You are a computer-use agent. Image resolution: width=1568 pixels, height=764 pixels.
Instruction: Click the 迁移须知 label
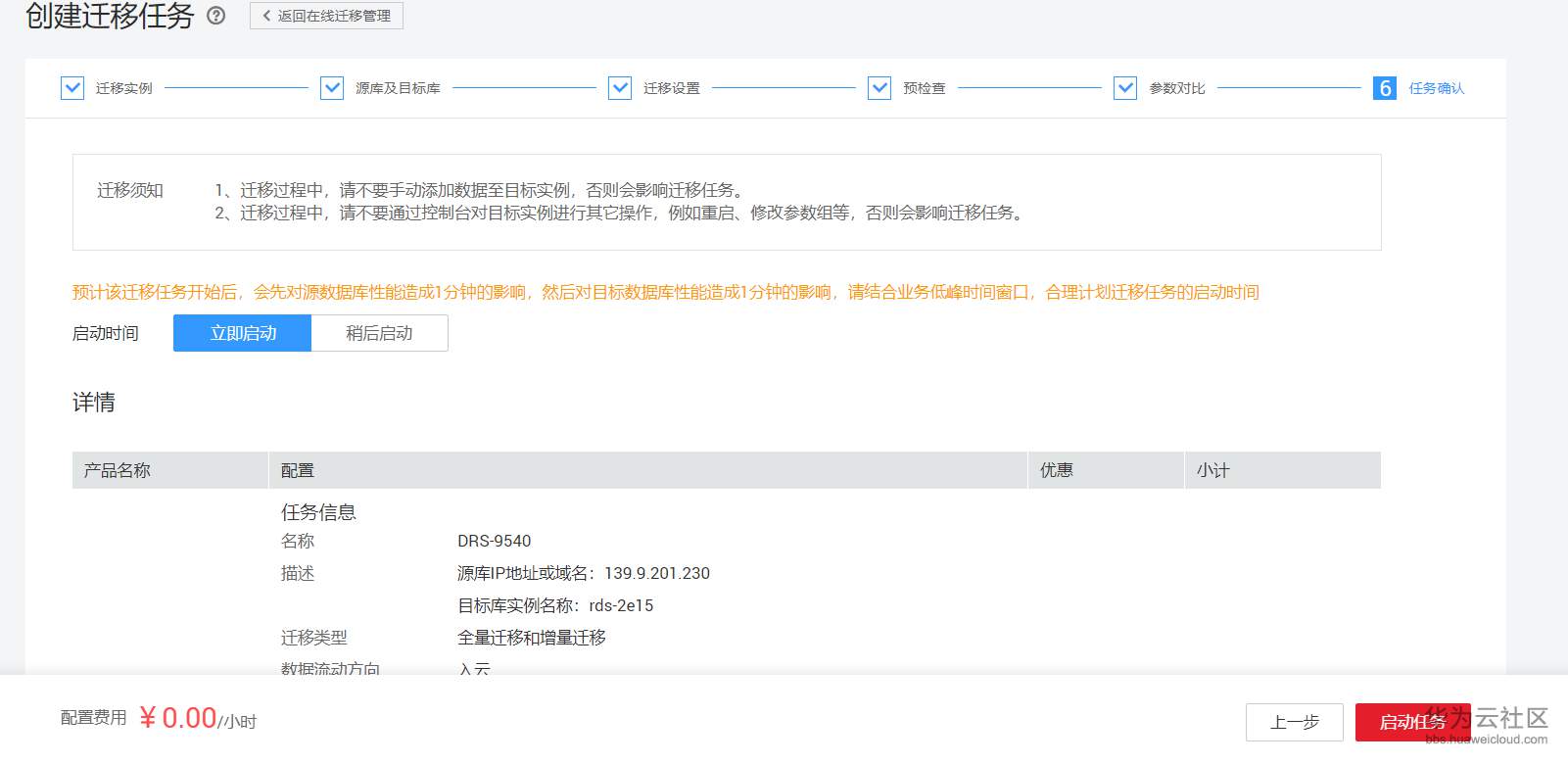click(x=130, y=190)
